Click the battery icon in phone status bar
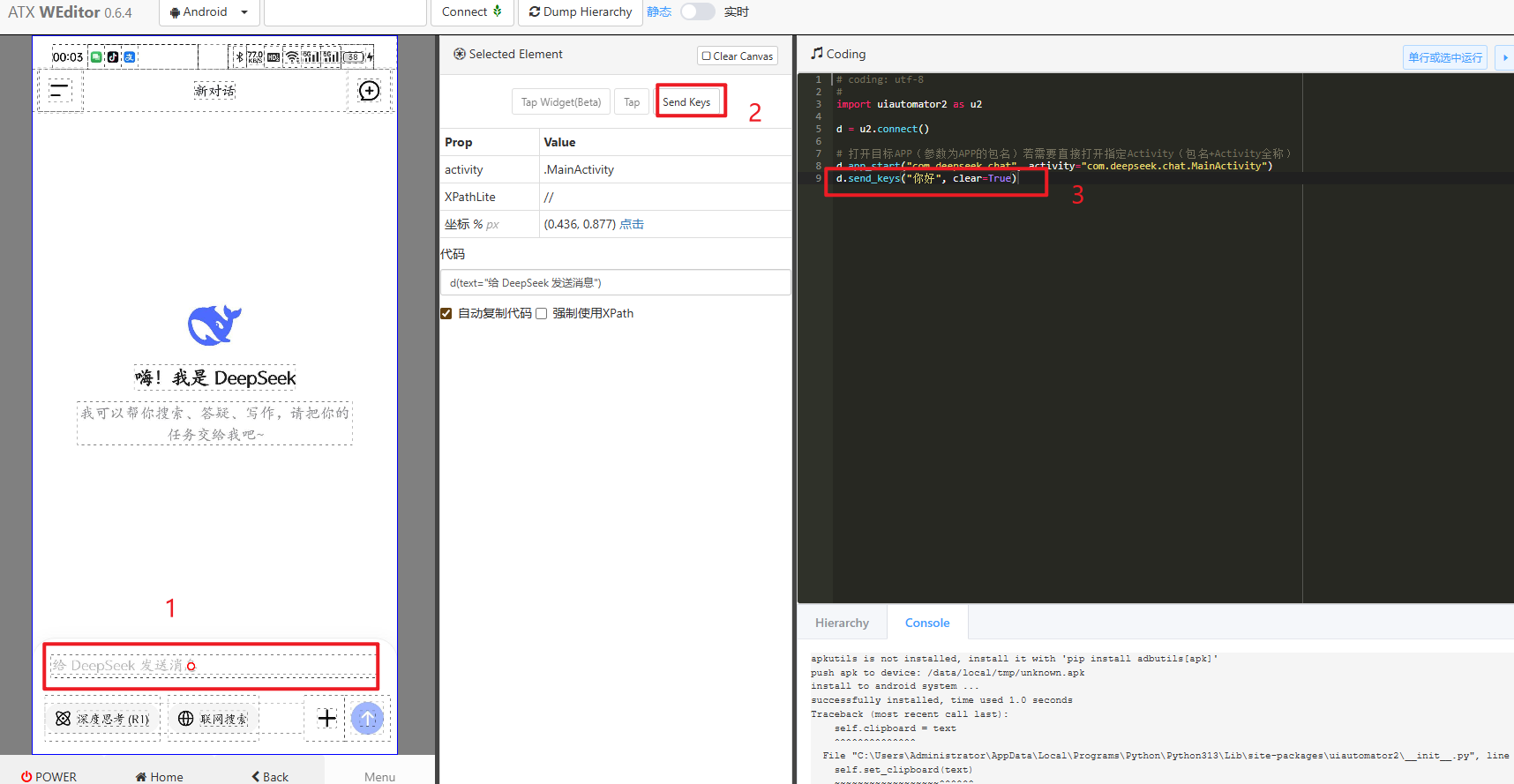The height and width of the screenshot is (784, 1514). click(354, 57)
